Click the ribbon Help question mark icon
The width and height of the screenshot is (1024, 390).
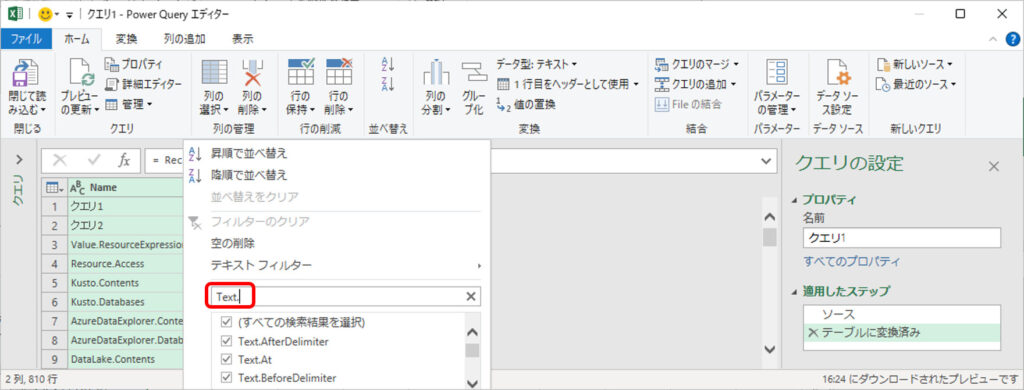coord(1012,40)
